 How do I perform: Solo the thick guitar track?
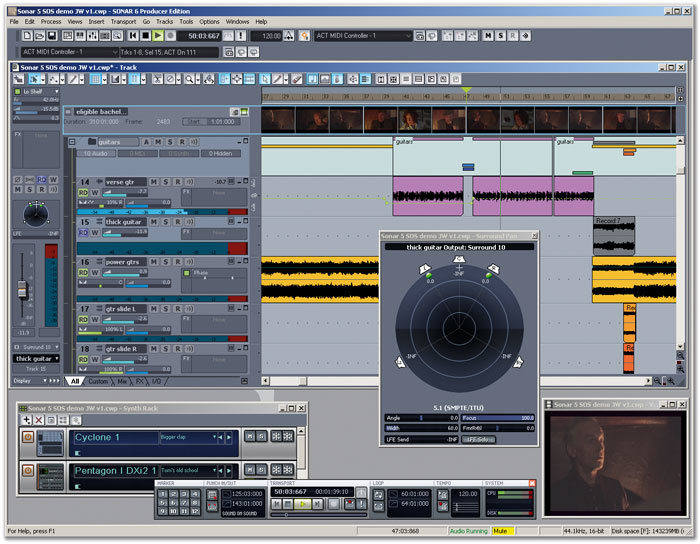(166, 222)
